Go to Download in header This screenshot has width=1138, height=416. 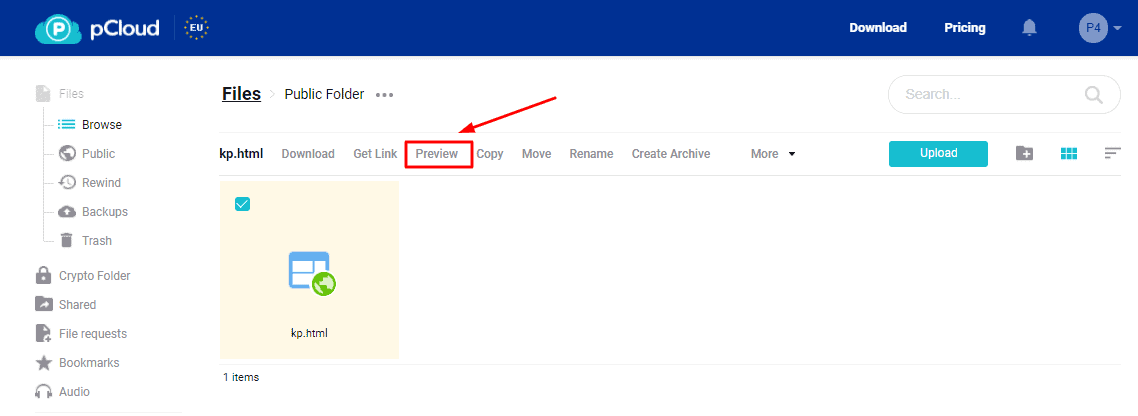point(878,28)
